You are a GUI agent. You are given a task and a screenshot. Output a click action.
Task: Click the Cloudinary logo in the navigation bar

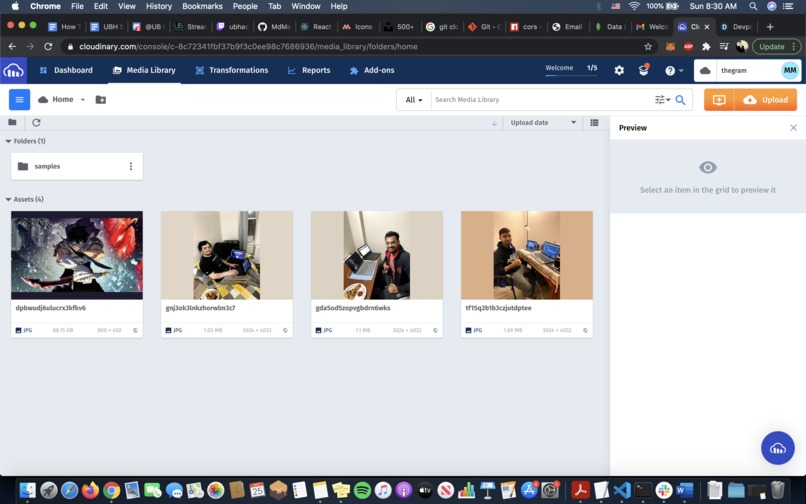(13, 70)
